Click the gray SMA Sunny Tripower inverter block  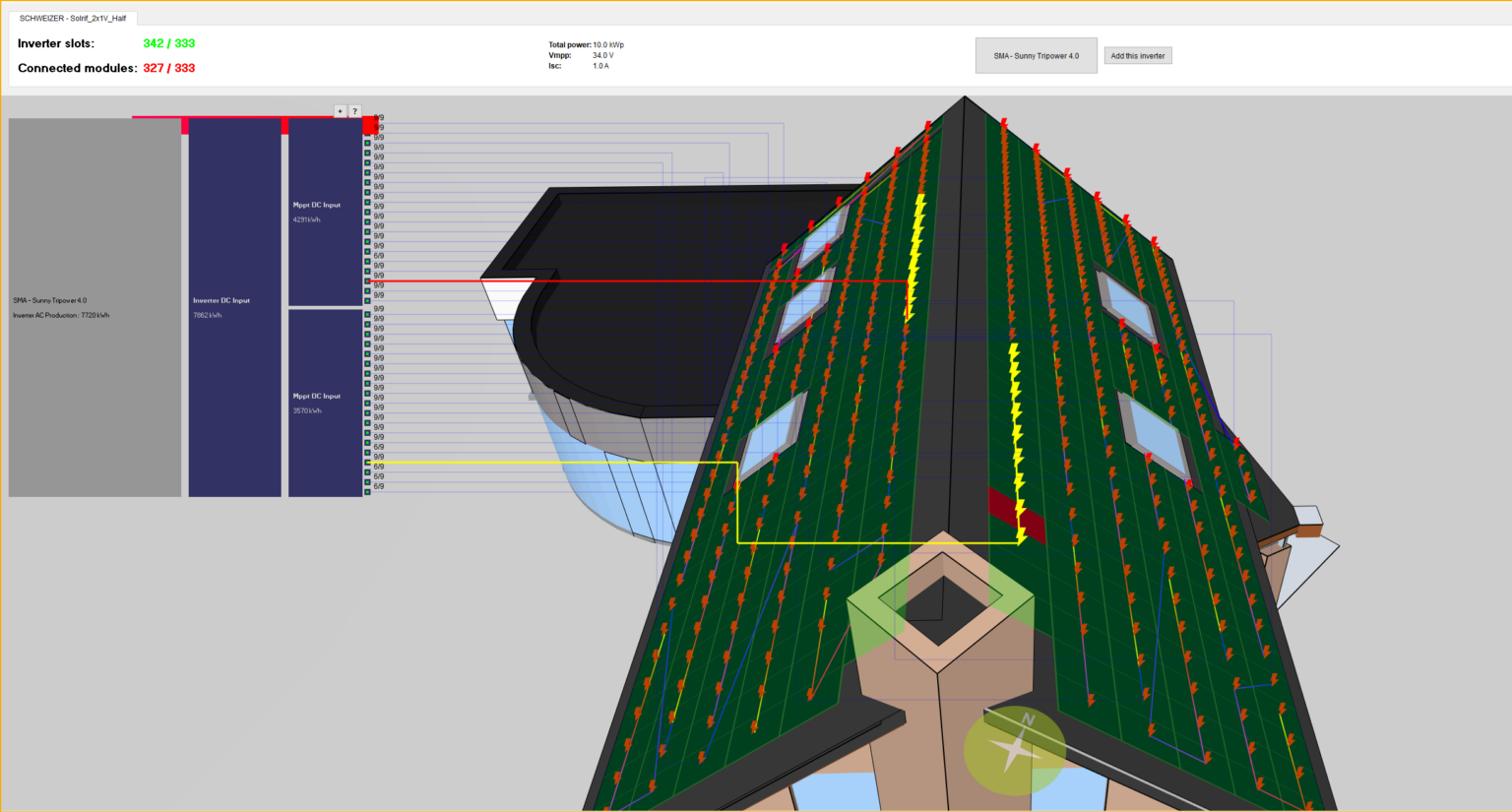[94, 307]
